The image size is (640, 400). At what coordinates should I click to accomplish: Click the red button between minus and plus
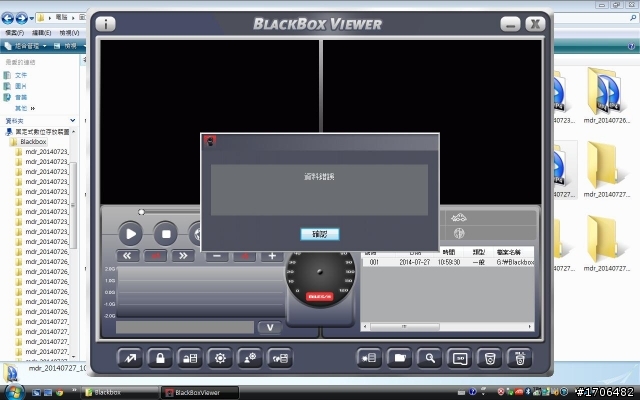tap(244, 256)
